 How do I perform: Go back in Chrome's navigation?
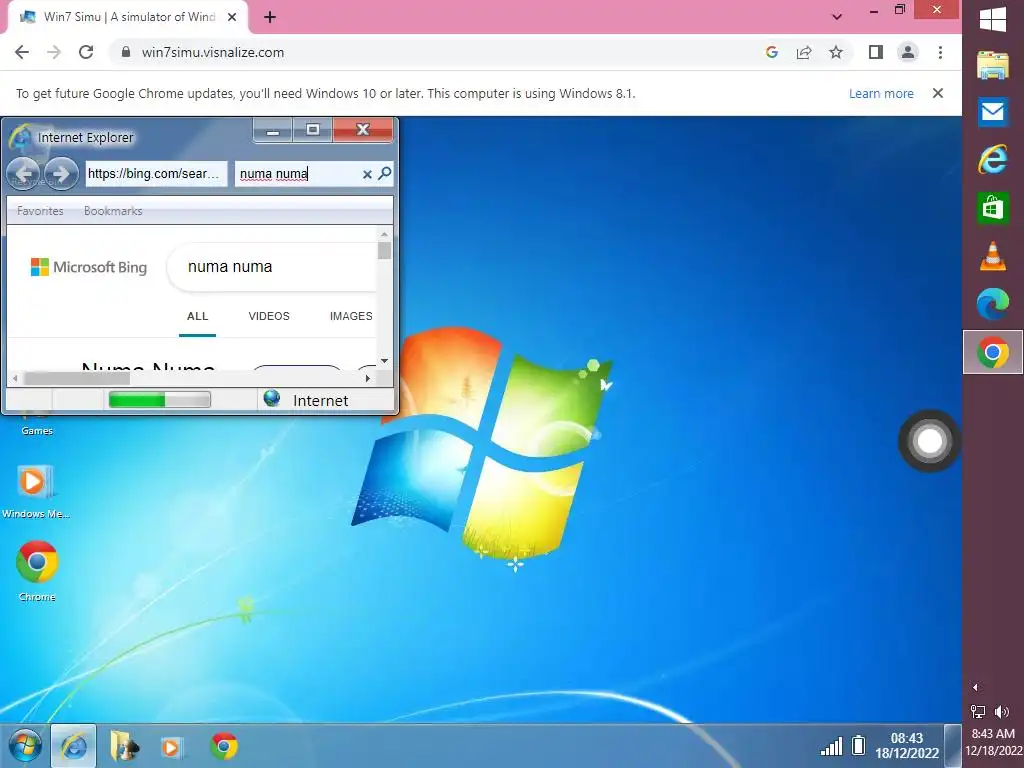pyautogui.click(x=22, y=52)
